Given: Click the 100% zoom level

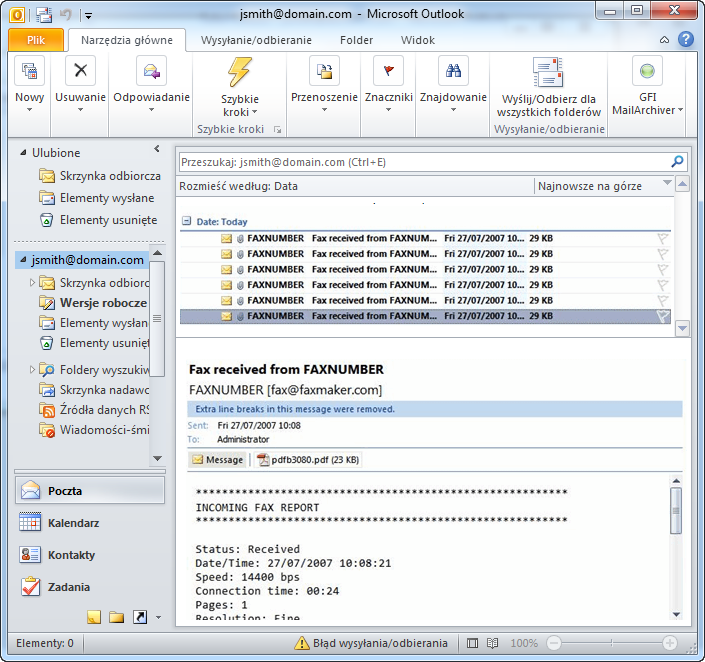Looking at the screenshot, I should 524,643.
